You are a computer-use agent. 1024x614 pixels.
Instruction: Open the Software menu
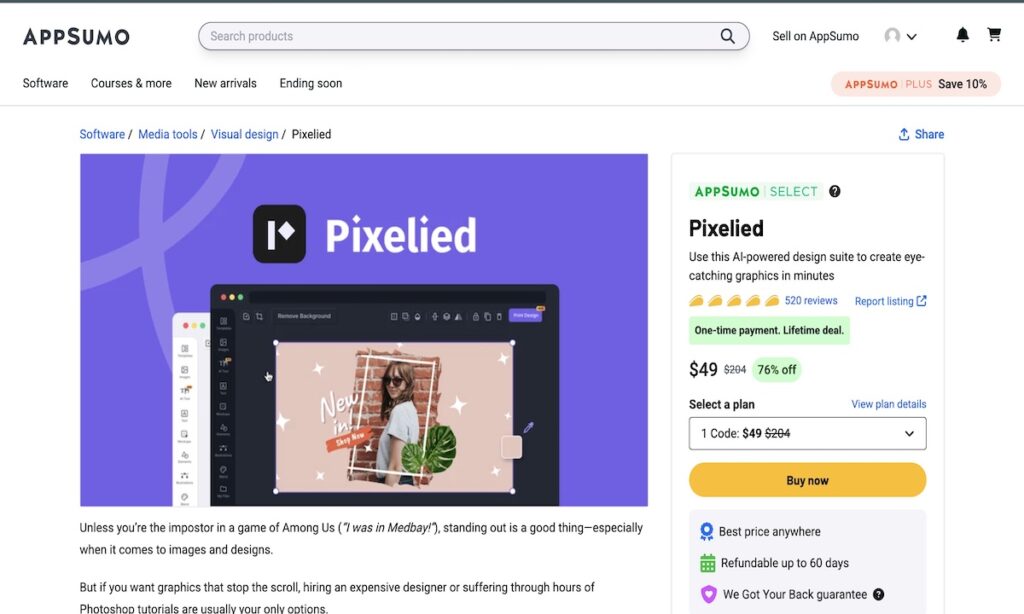coord(45,84)
